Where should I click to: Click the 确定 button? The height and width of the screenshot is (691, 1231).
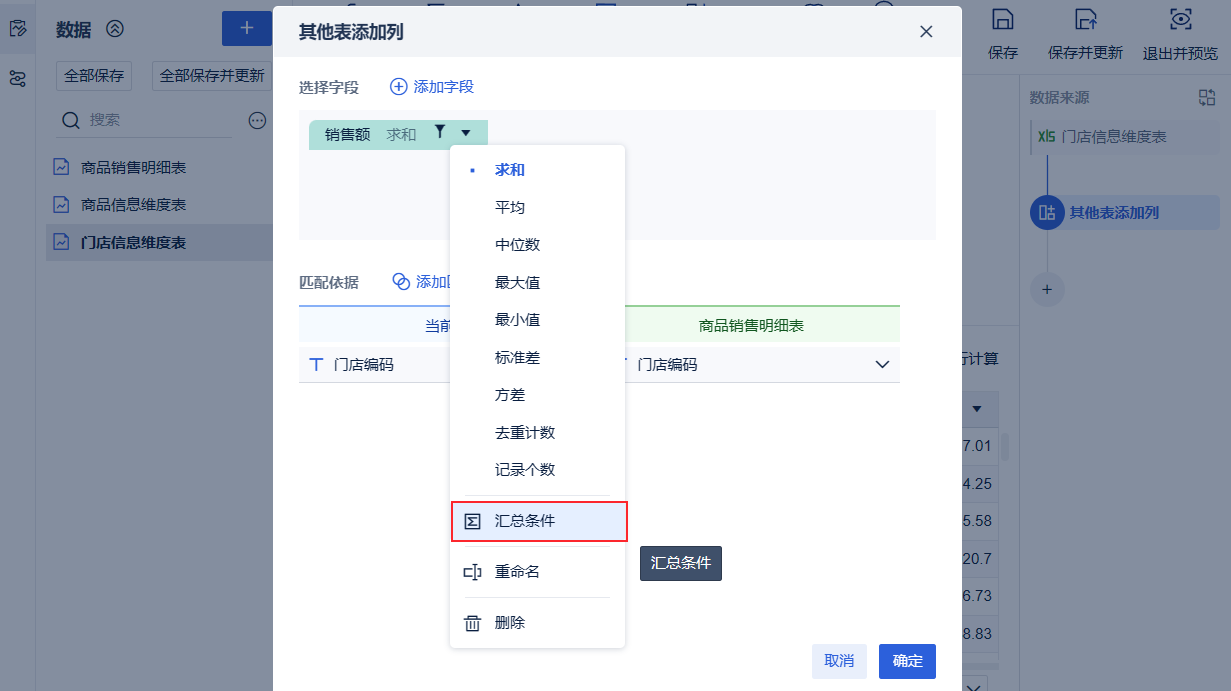(907, 661)
